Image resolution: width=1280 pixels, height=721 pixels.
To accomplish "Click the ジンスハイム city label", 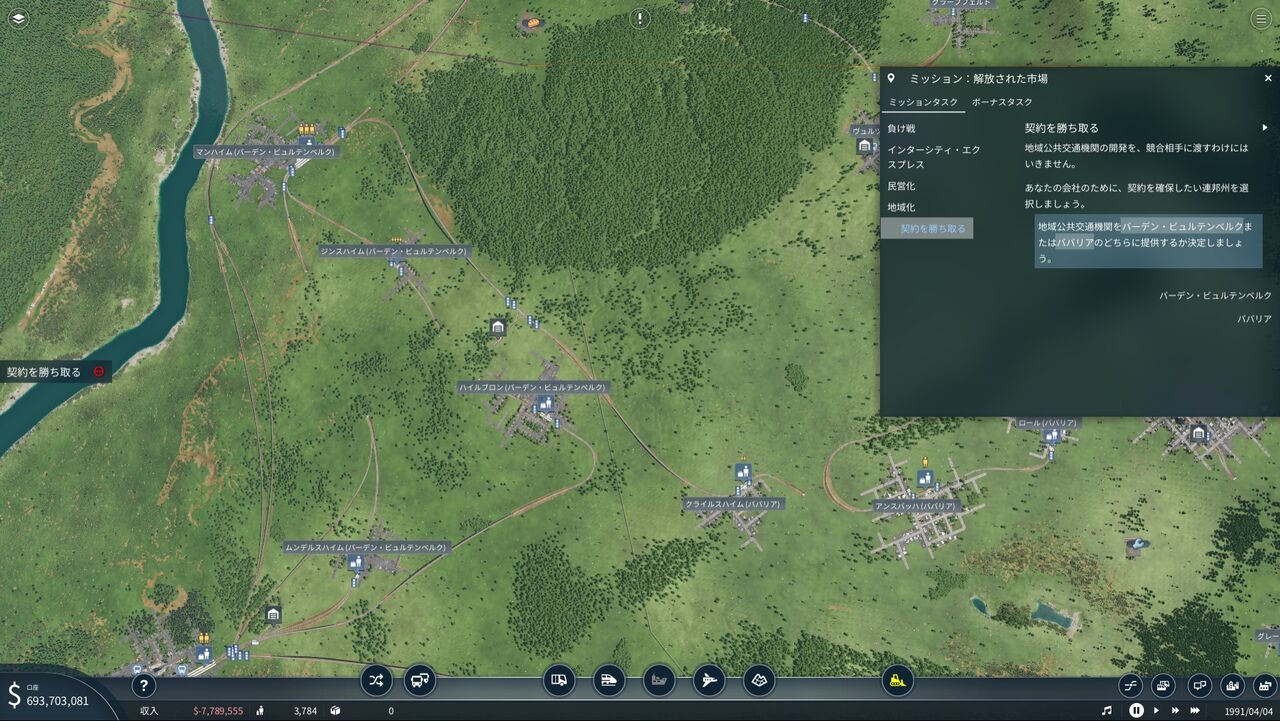I will tap(394, 252).
